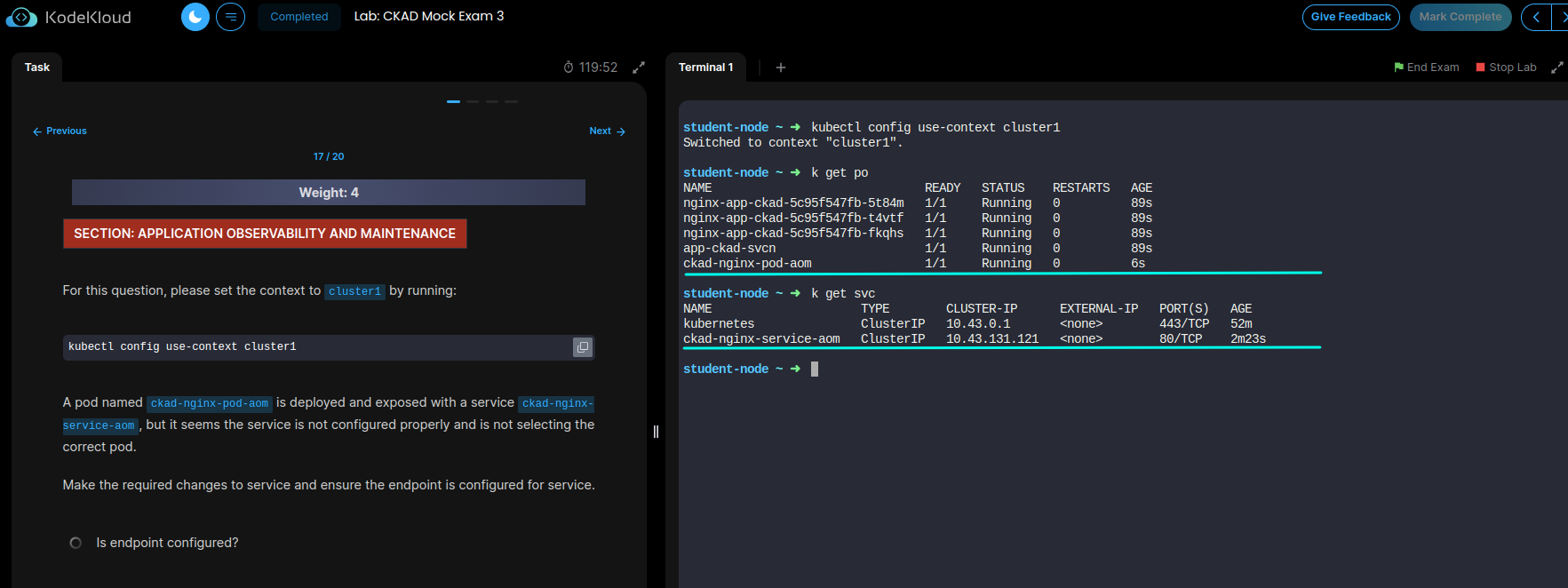The width and height of the screenshot is (1568, 588).
Task: Click the Completed status badge
Action: point(298,17)
